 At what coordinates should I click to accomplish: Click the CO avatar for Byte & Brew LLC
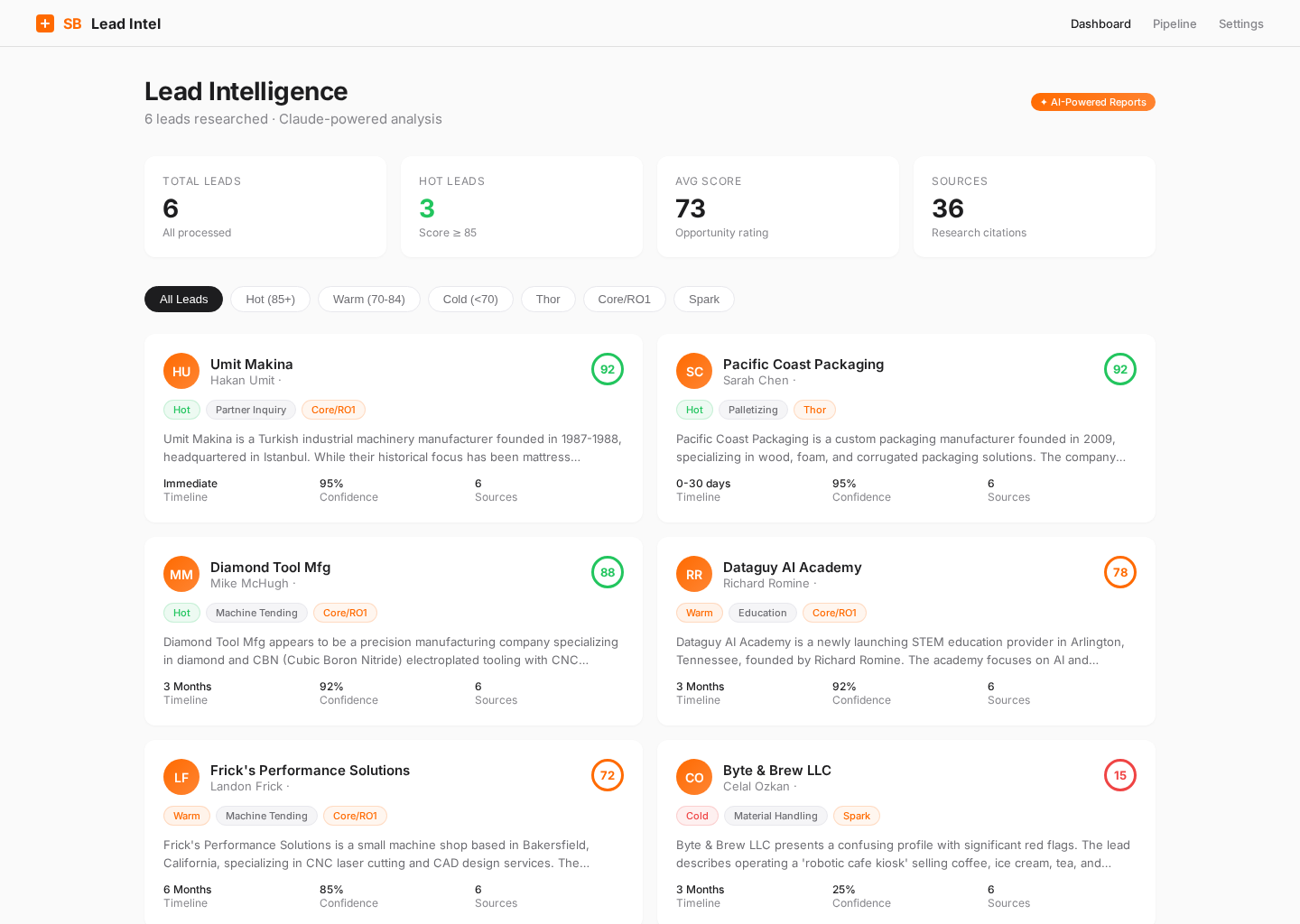click(694, 777)
